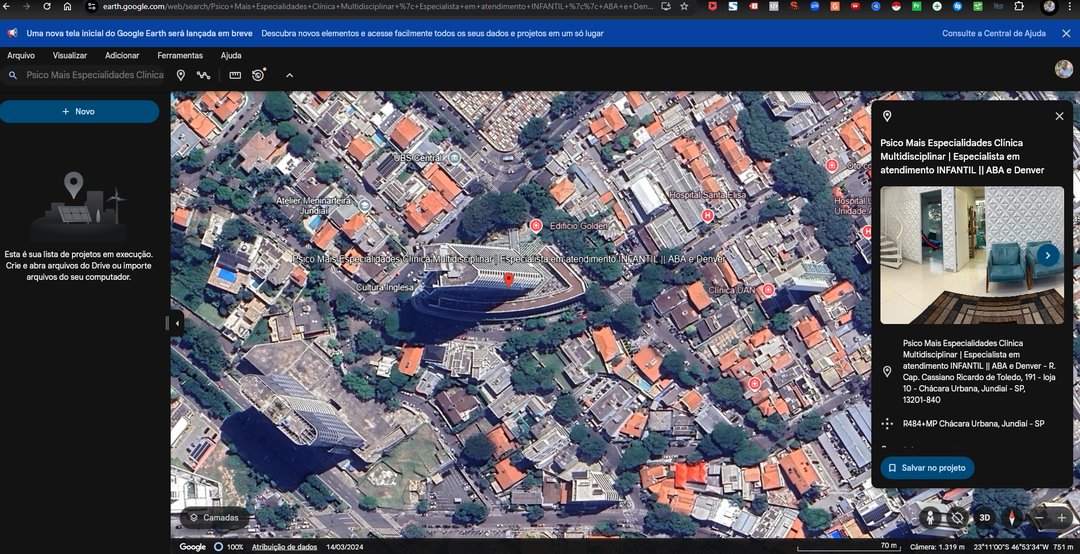The image size is (1080, 554).
Task: Zoom in with the plus button
Action: 1061,517
